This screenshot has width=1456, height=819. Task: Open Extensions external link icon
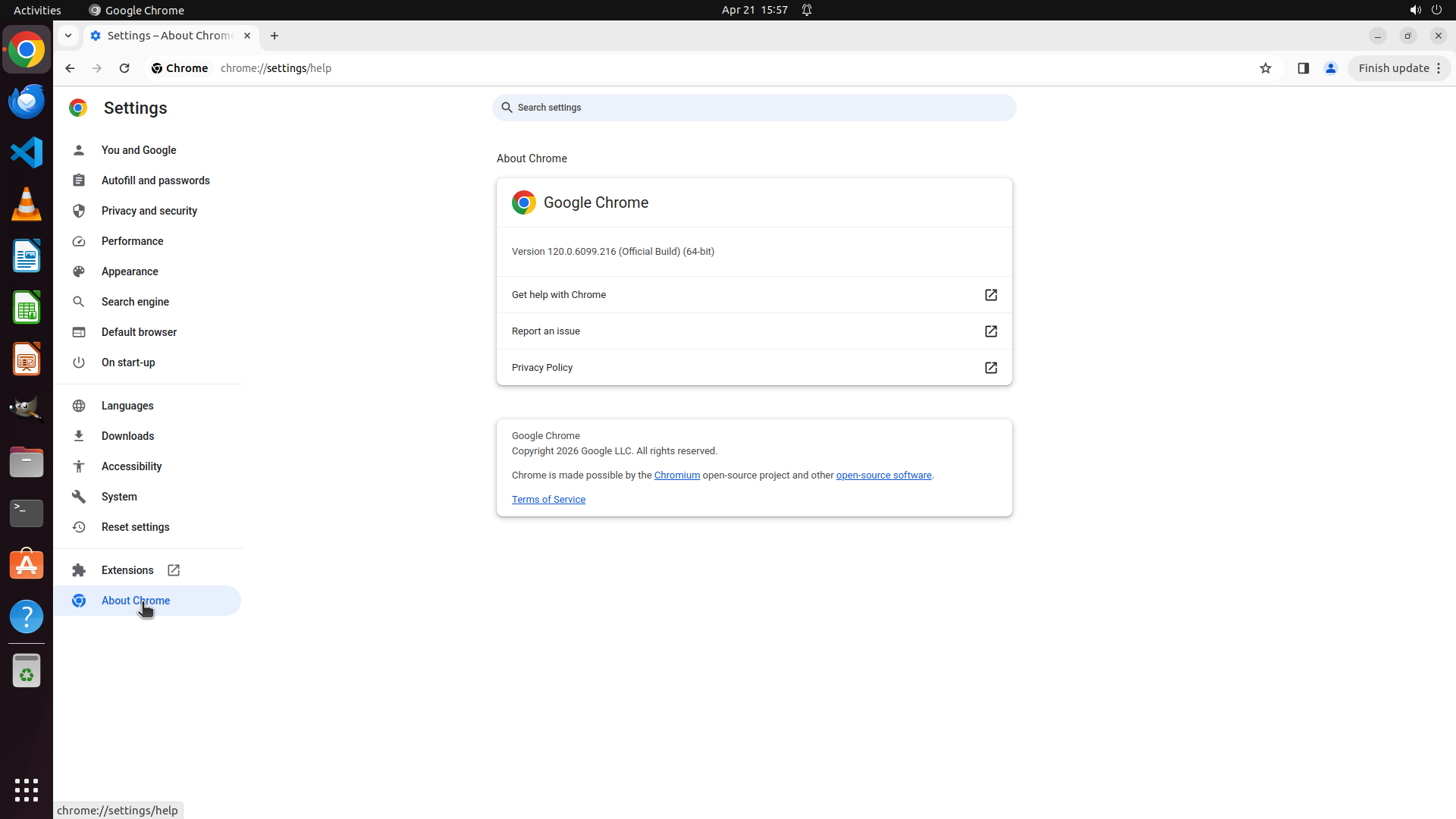click(x=174, y=570)
